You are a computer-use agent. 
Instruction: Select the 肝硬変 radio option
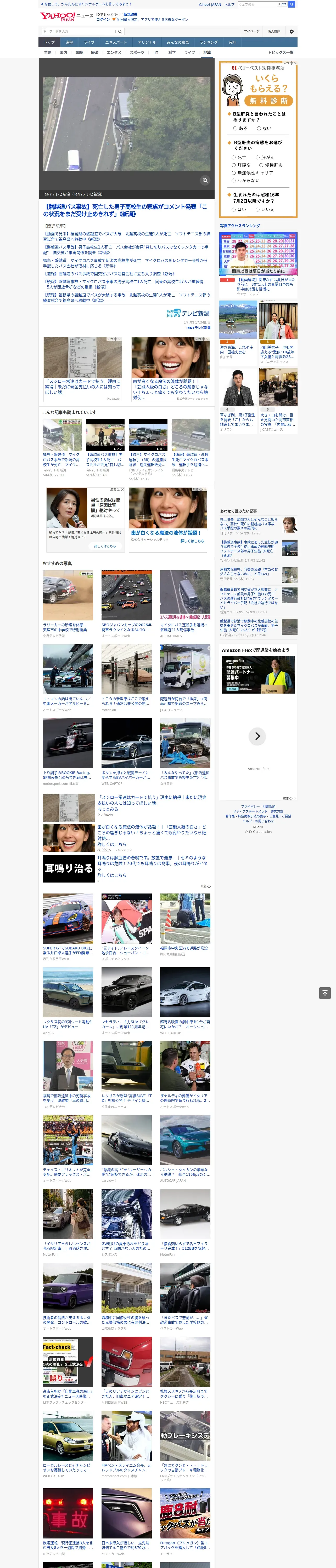click(x=234, y=165)
